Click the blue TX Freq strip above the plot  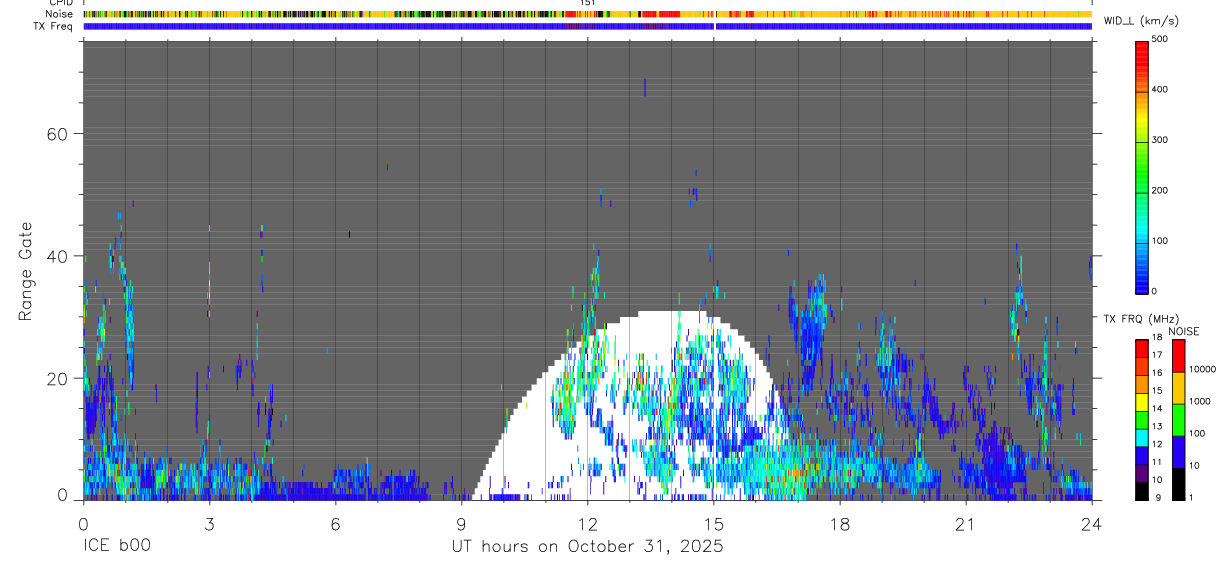tap(587, 26)
